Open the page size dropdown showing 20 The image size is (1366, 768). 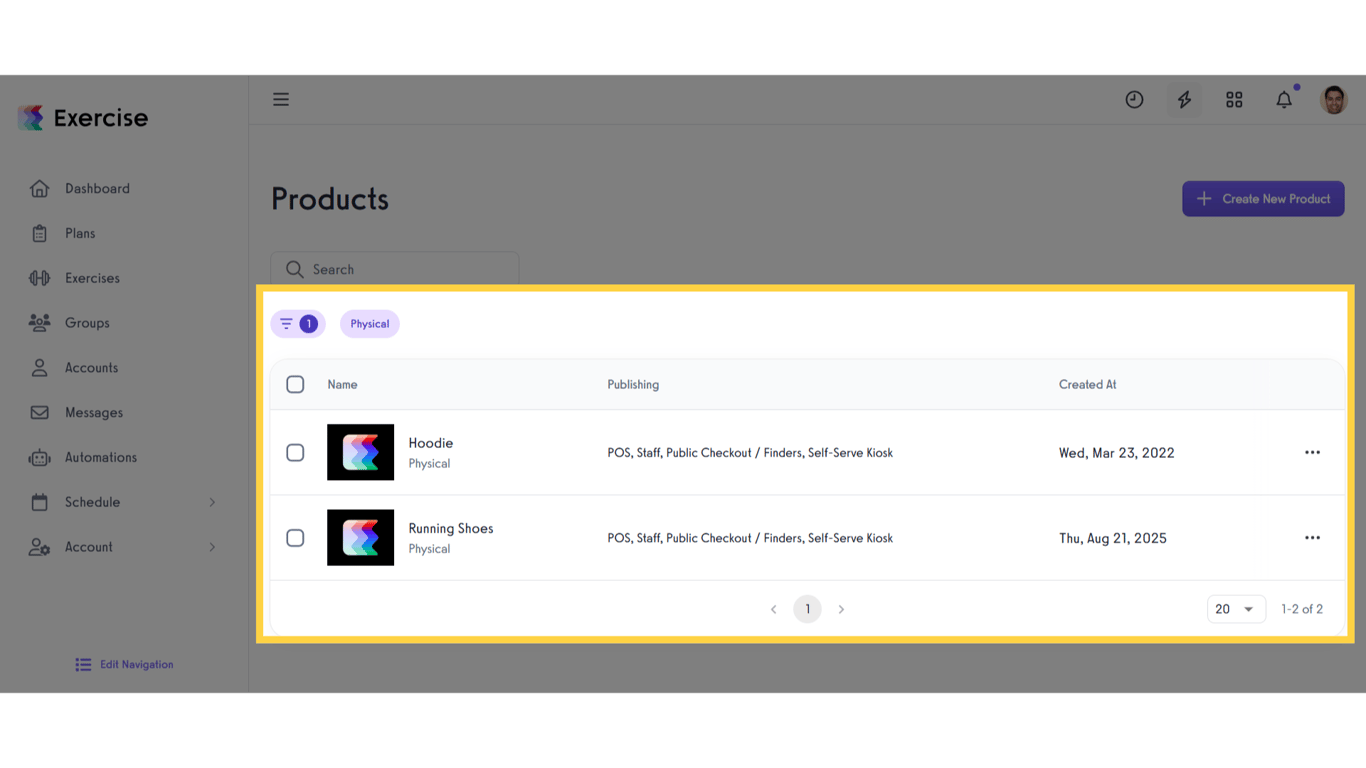coord(1236,608)
